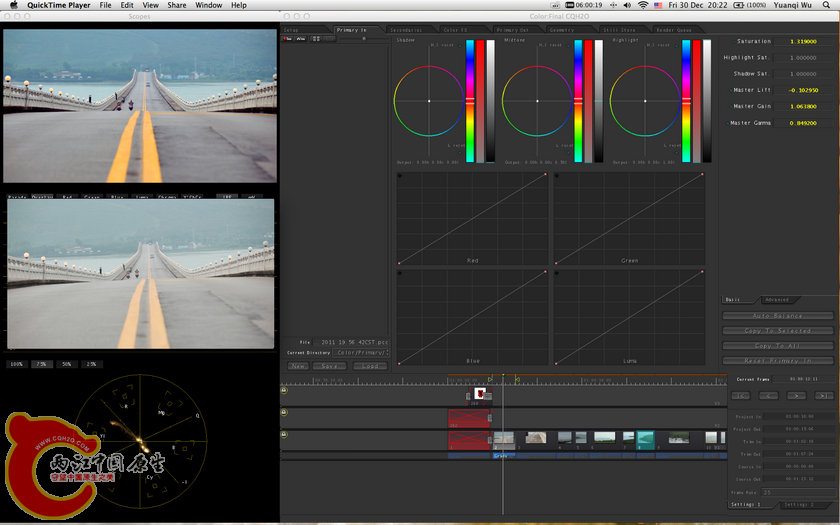Image resolution: width=840 pixels, height=525 pixels.
Task: Toggle the IRE scale option
Action: 227,197
